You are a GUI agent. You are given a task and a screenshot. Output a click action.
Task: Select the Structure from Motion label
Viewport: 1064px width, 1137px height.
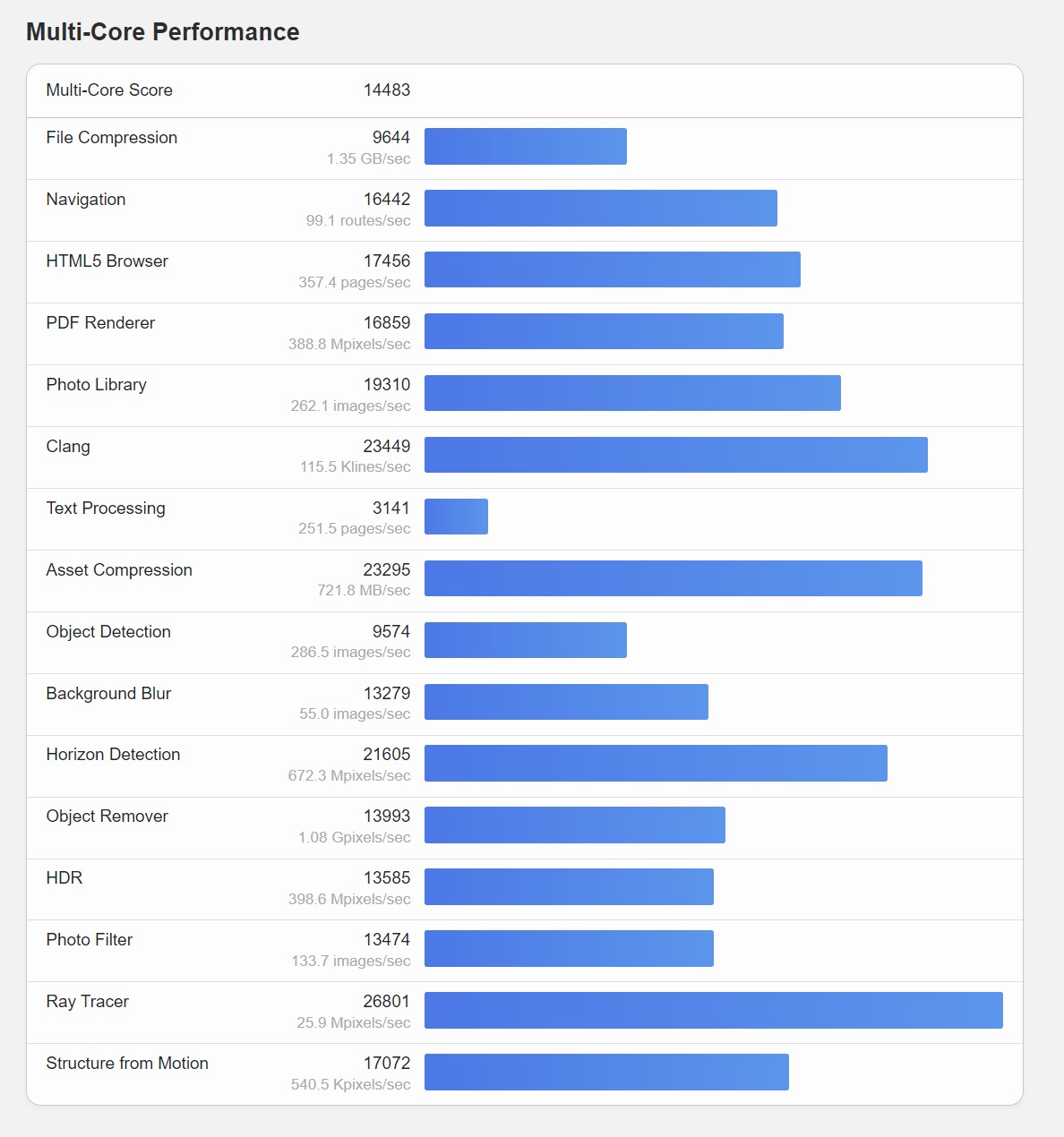(x=127, y=1063)
